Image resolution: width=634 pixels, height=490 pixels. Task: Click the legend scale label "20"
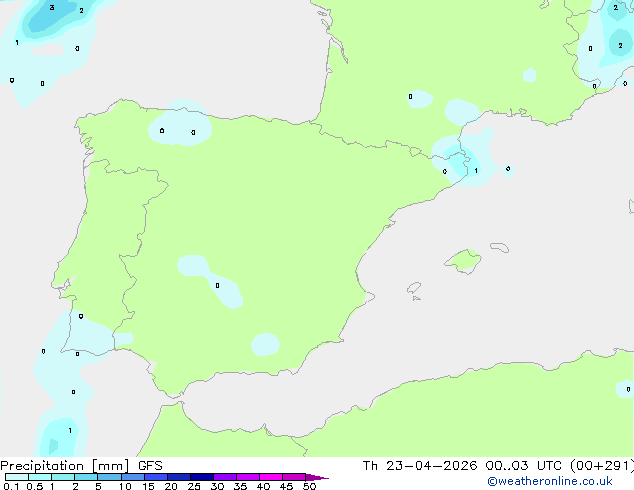[x=171, y=486]
